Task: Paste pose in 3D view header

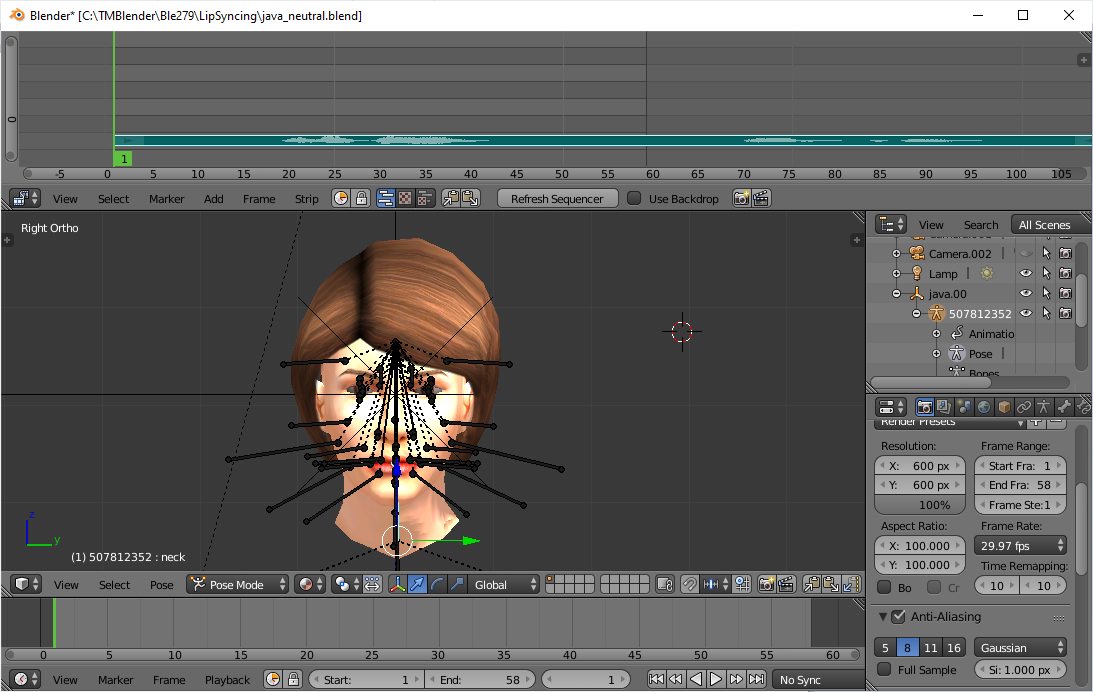Action: (832, 585)
